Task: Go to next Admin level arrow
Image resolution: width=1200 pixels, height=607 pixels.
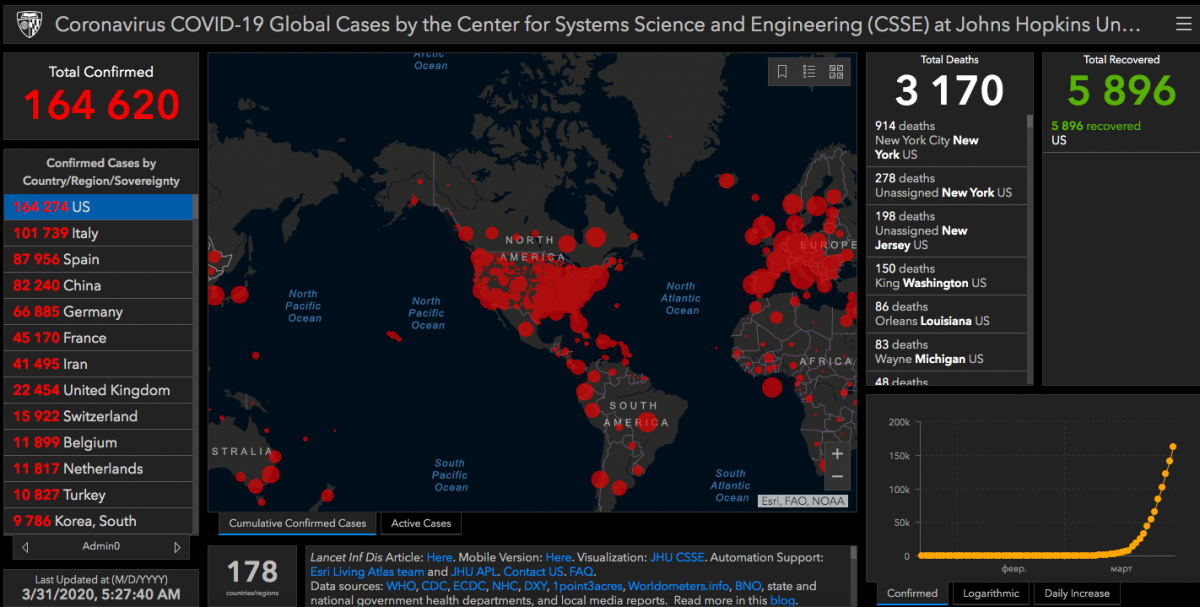Action: 177,547
